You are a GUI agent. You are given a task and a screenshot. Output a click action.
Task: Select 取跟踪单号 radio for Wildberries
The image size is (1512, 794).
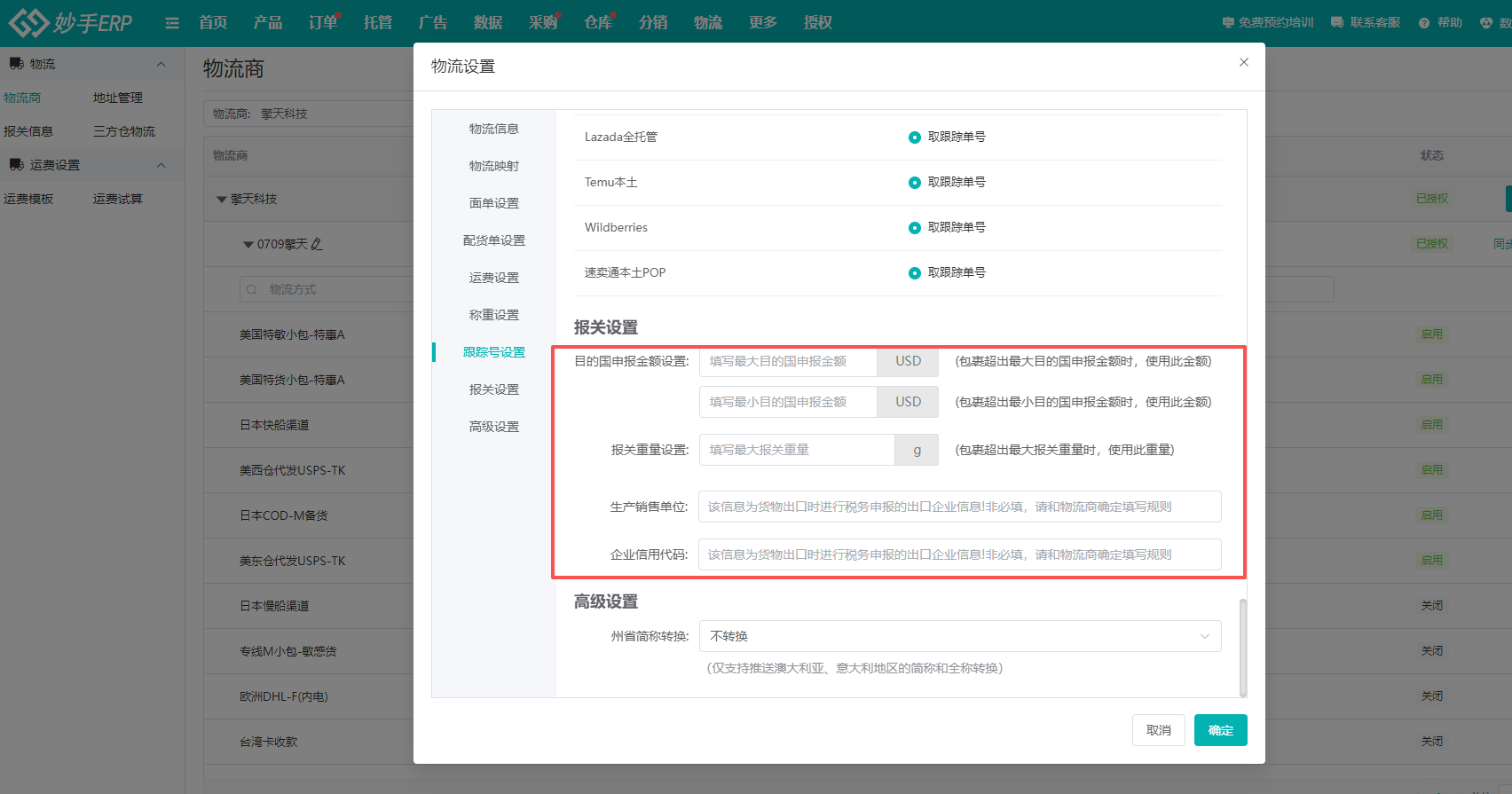914,228
